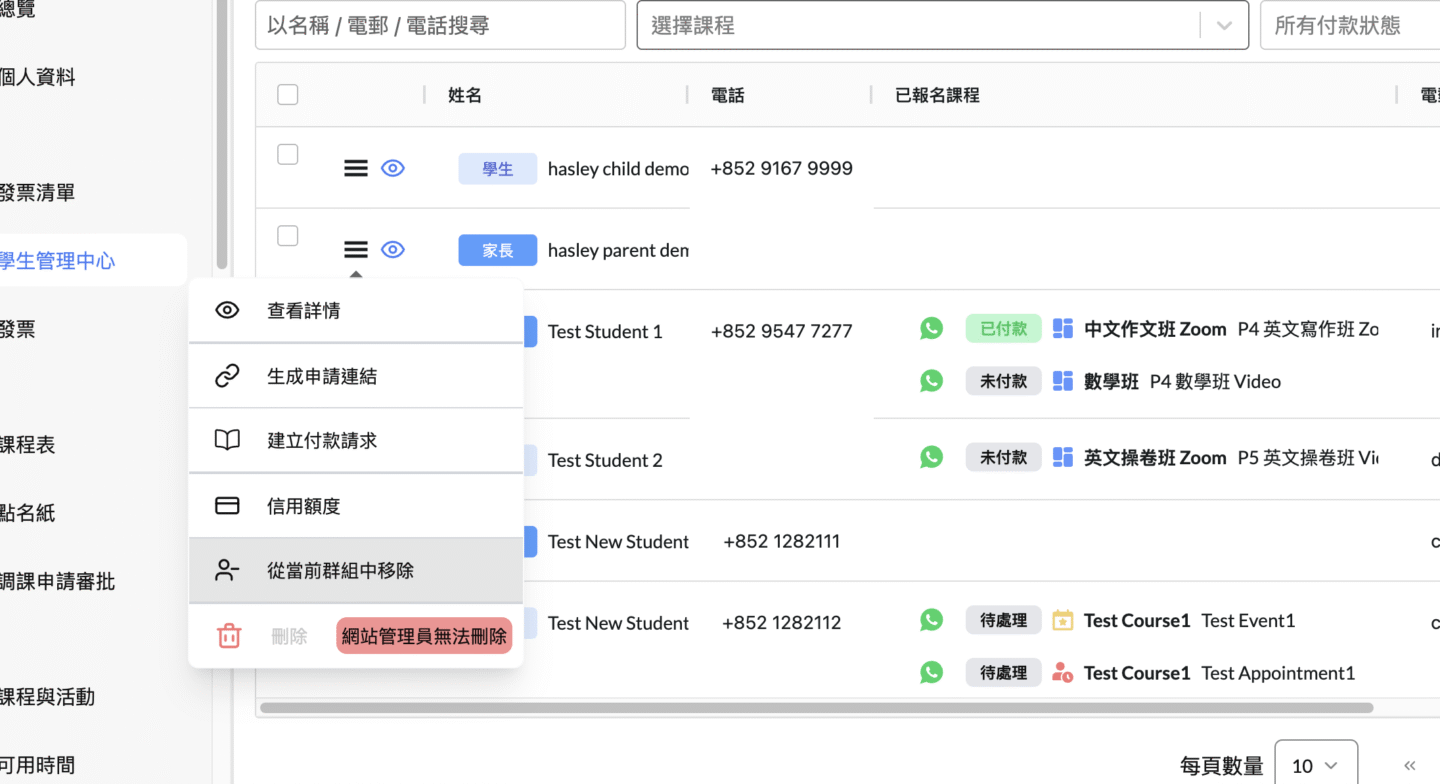The image size is (1440, 784).
Task: Tick the checkbox for hasley child demo
Action: (288, 155)
